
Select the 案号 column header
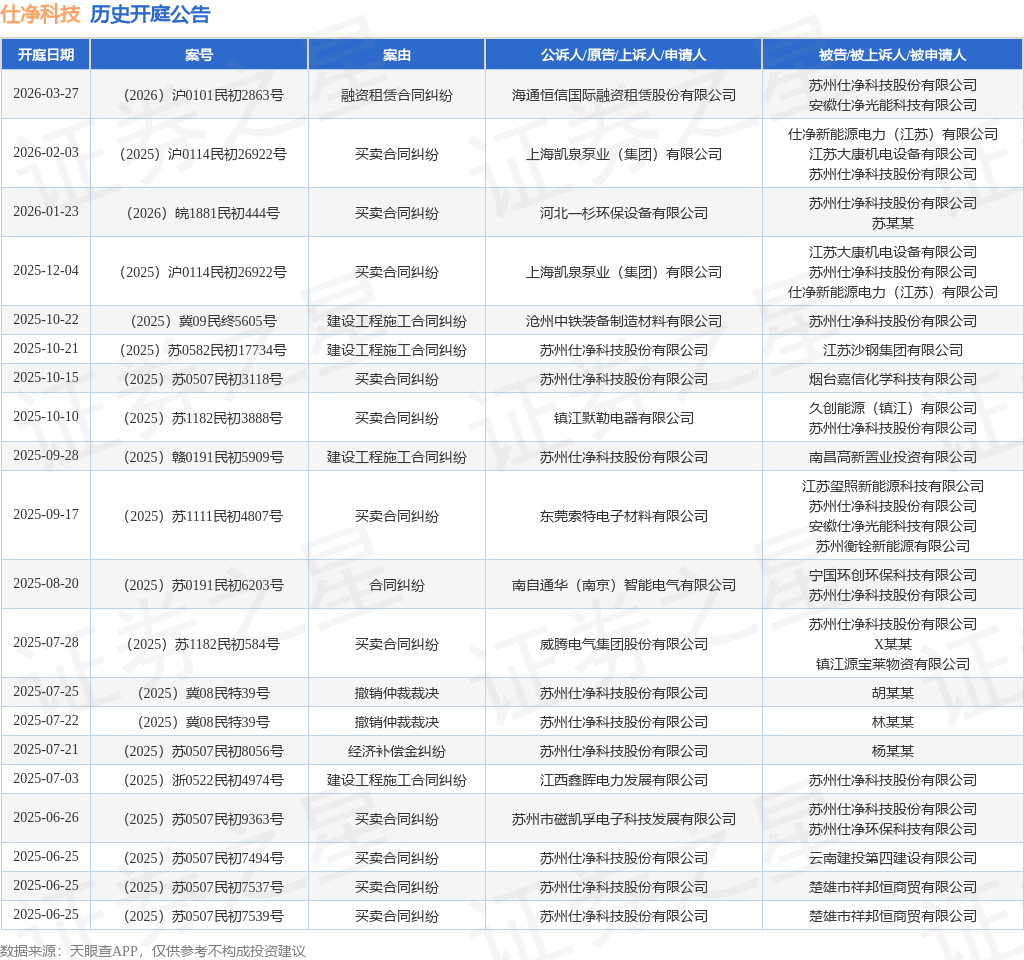(199, 55)
